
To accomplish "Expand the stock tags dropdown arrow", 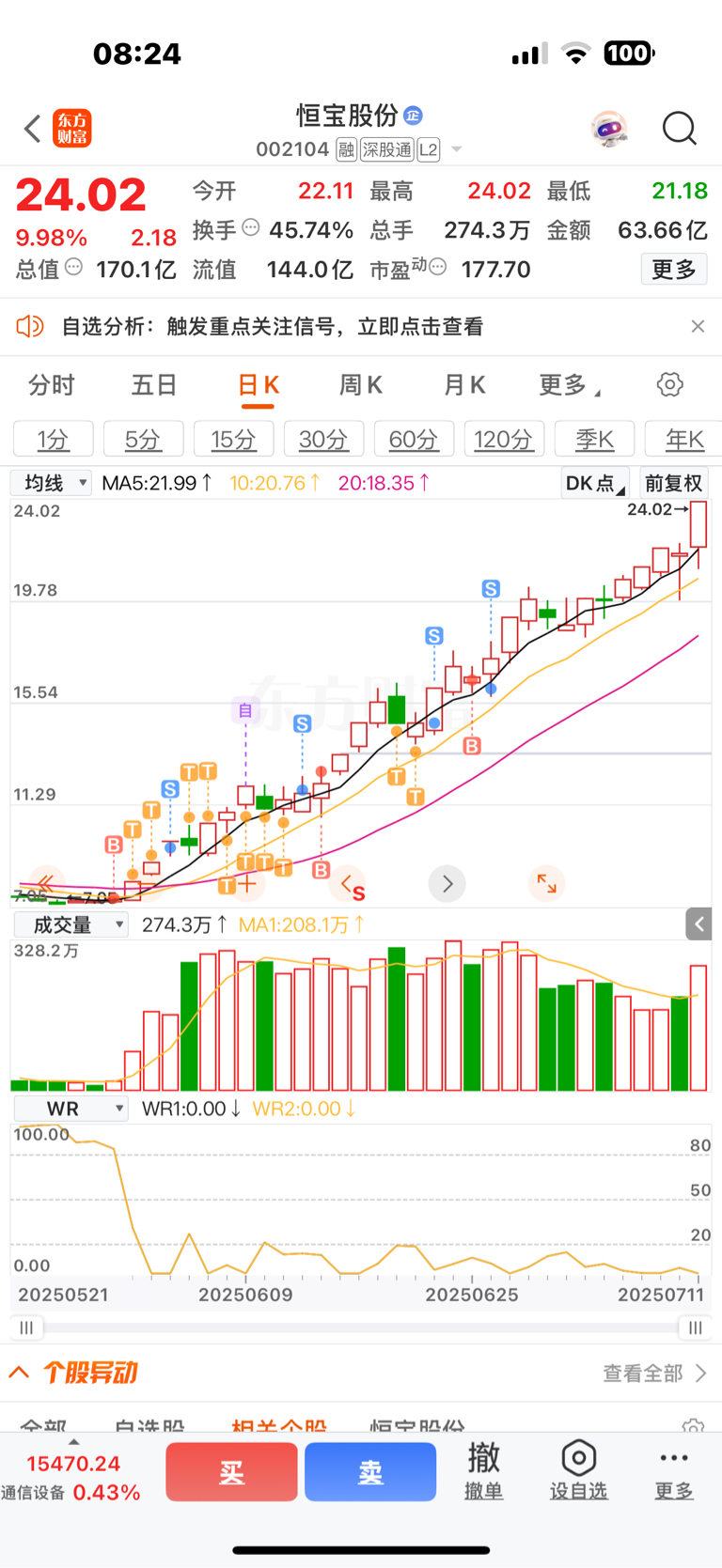I will coord(456,150).
